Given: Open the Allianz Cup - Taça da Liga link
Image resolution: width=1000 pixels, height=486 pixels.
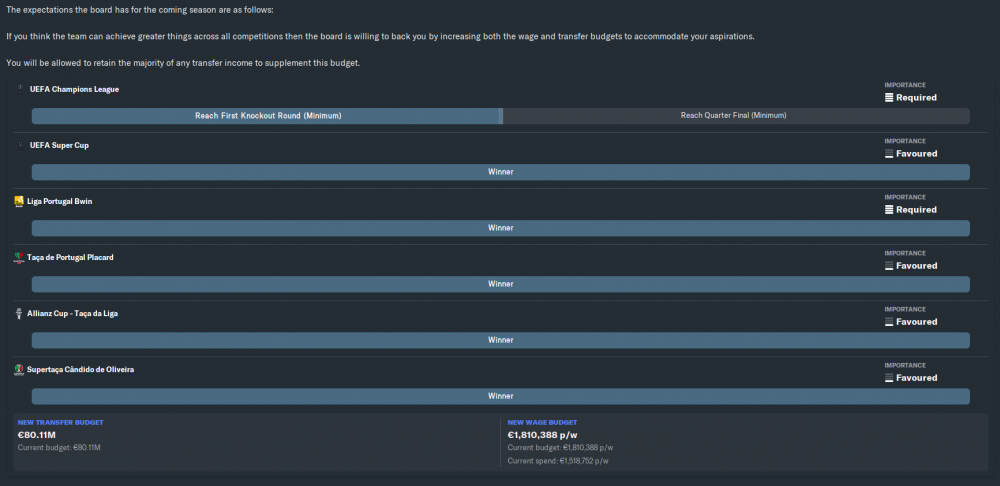Looking at the screenshot, I should [x=73, y=314].
